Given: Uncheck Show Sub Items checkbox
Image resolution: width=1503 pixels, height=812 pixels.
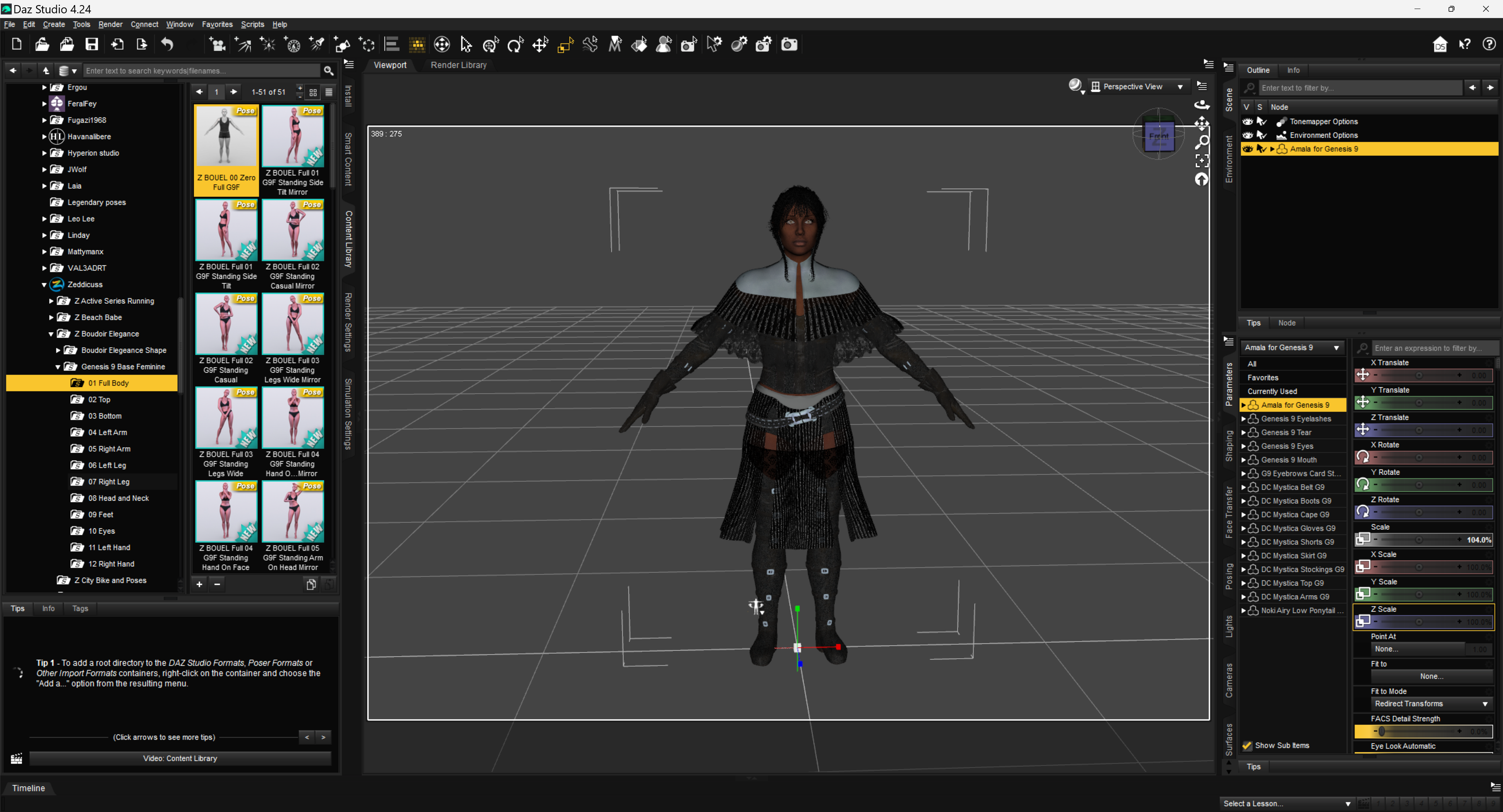Looking at the screenshot, I should click(x=1247, y=745).
